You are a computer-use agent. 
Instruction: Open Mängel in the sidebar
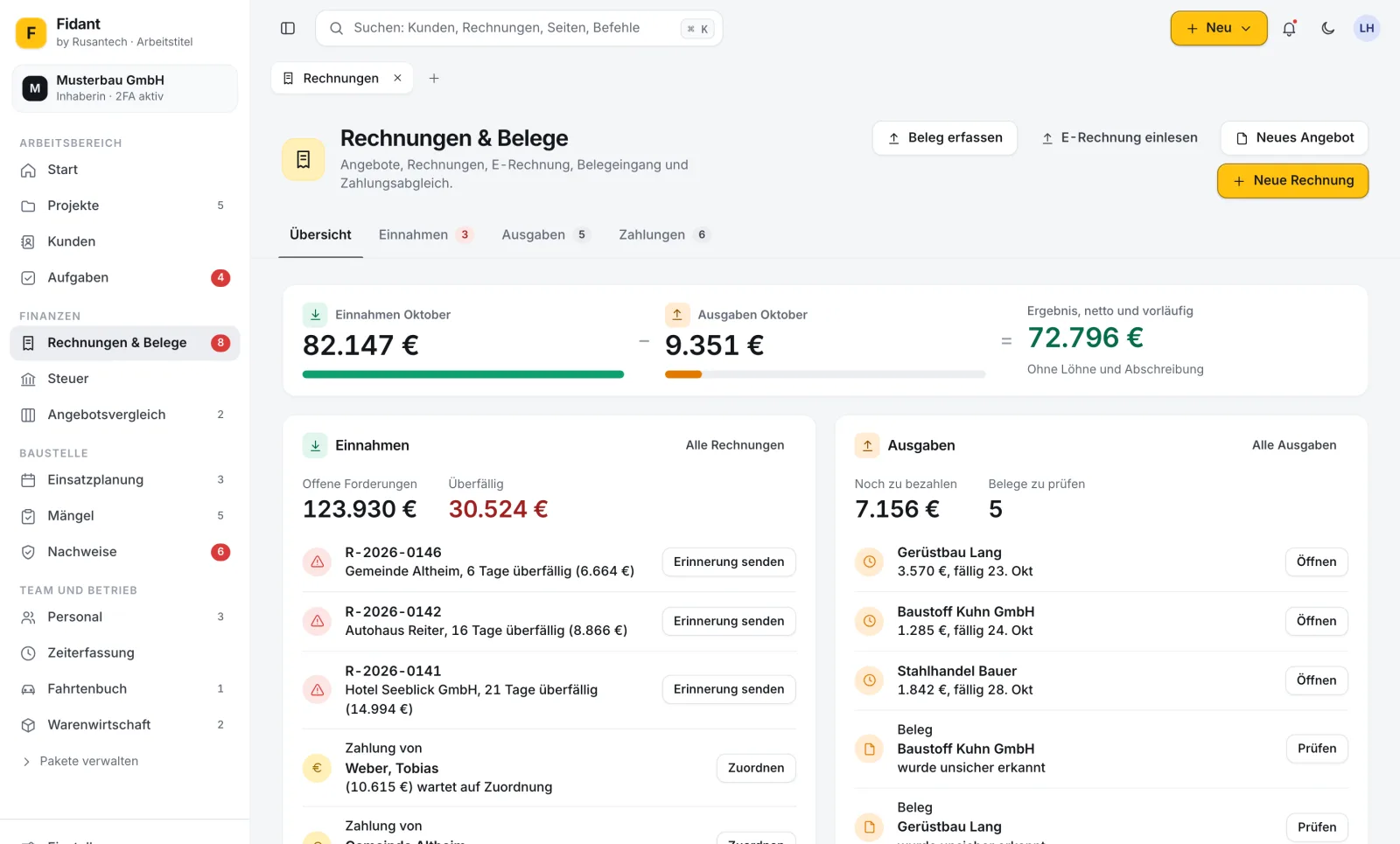pos(125,516)
